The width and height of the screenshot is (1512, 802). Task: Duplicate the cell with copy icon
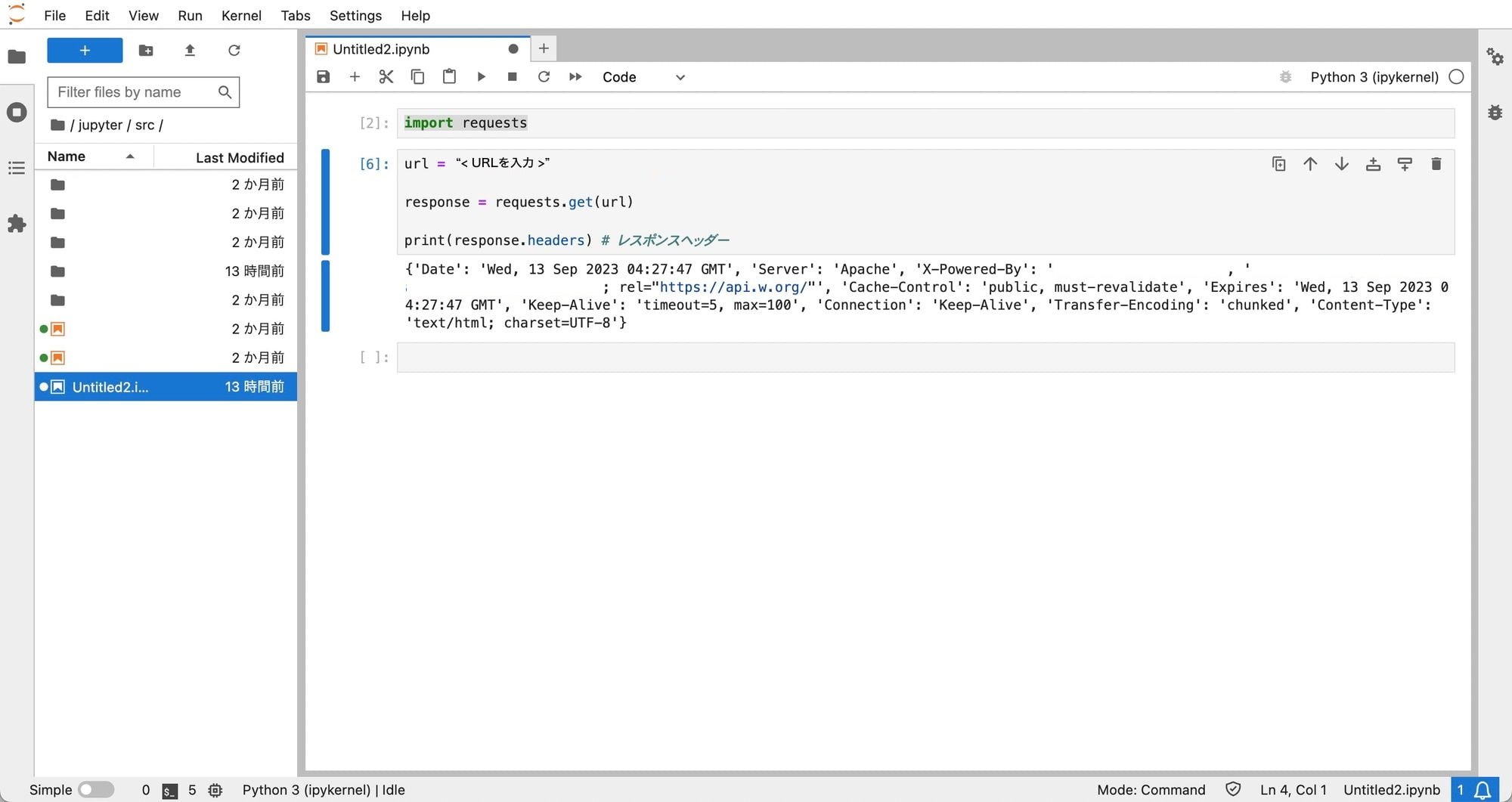[x=1278, y=164]
